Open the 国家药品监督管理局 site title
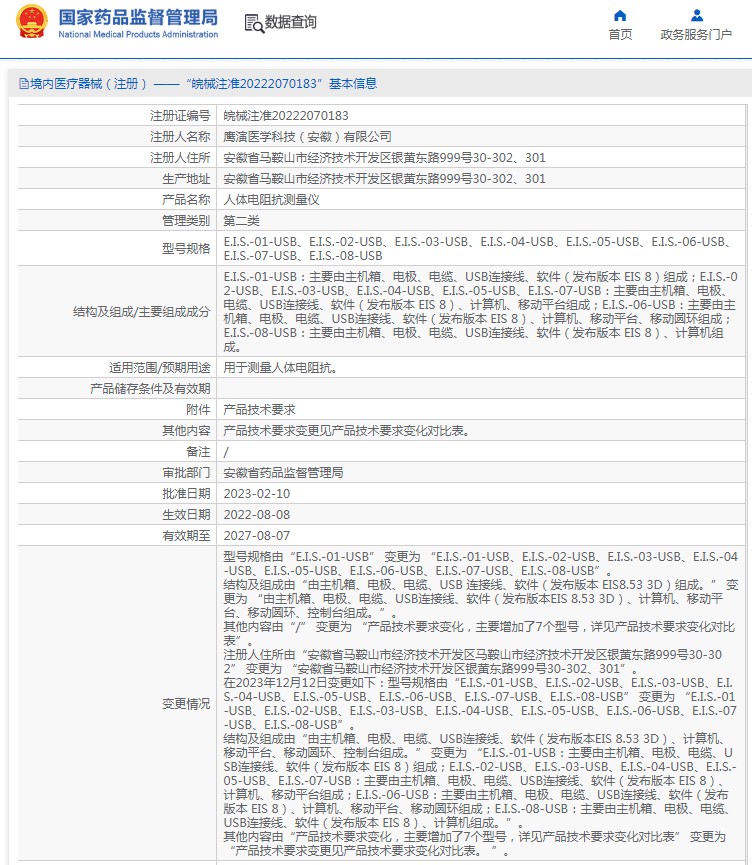This screenshot has height=865, width=752. pos(138,17)
